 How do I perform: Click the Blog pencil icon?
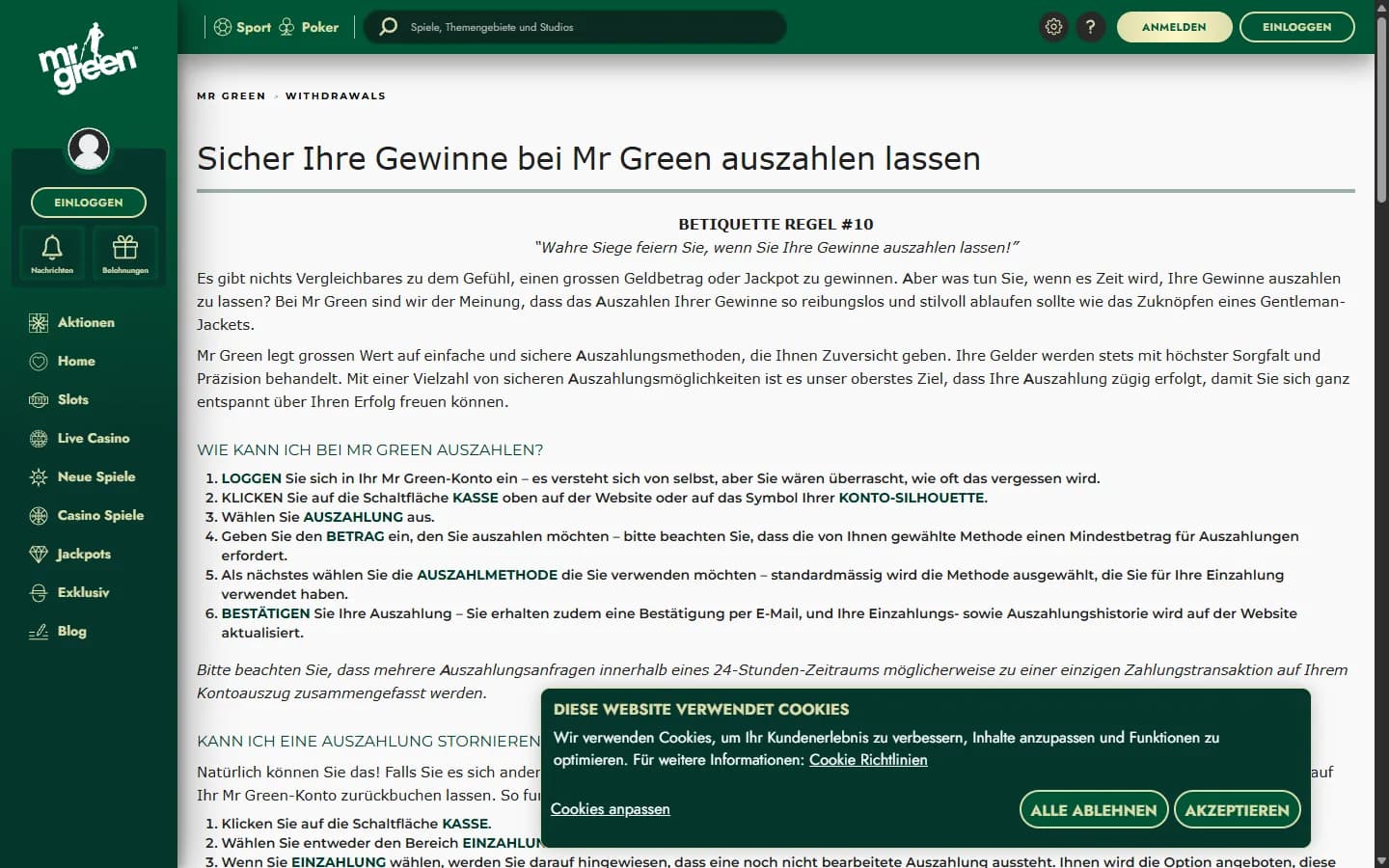pyautogui.click(x=39, y=632)
